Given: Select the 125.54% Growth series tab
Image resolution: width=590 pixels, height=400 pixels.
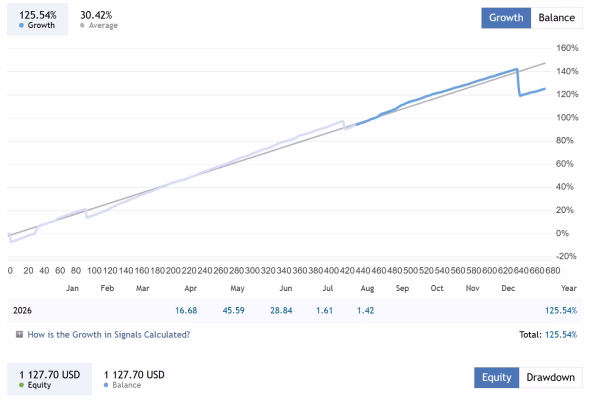Looking at the screenshot, I should [38, 20].
